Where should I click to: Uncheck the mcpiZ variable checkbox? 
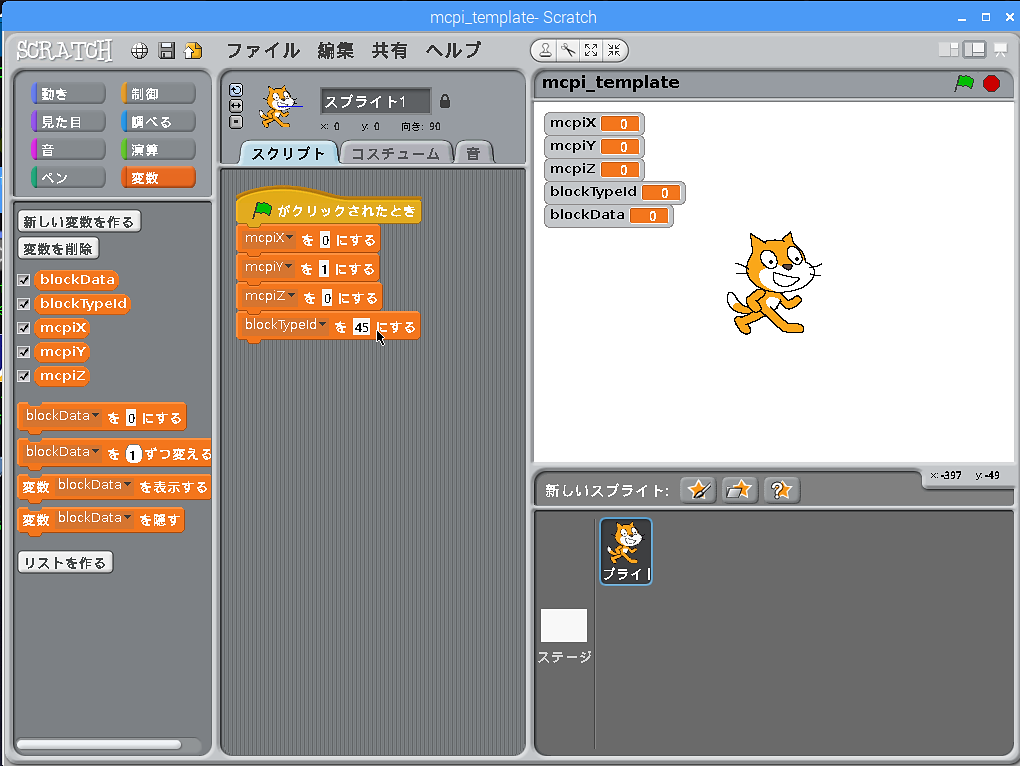(x=24, y=376)
